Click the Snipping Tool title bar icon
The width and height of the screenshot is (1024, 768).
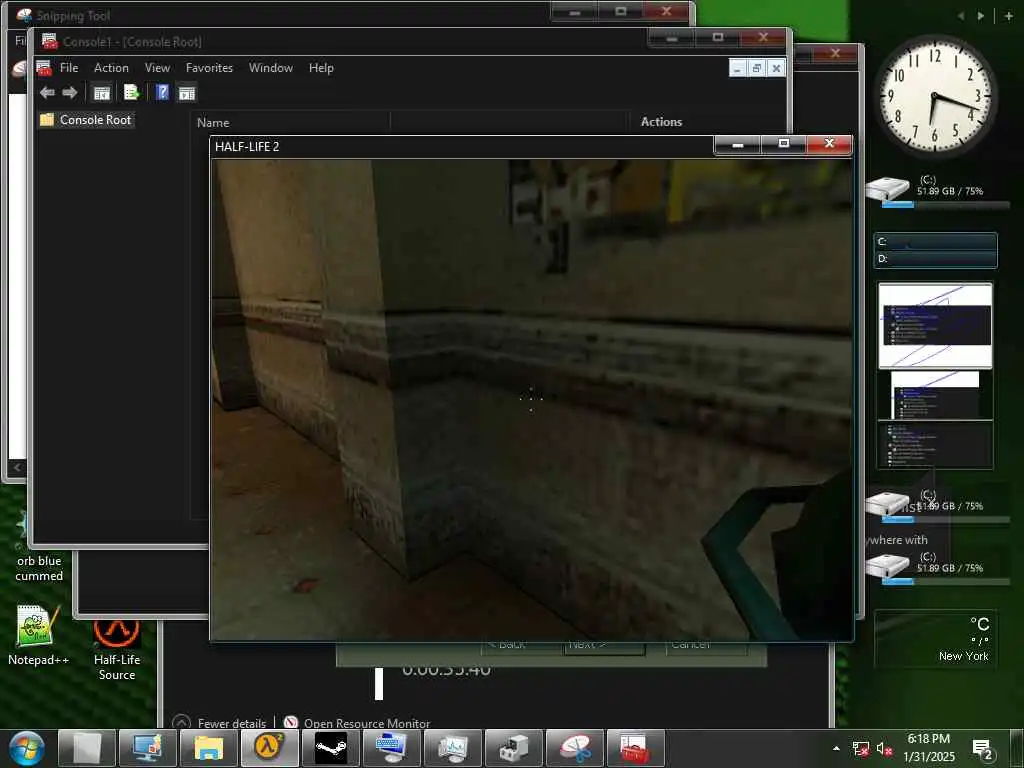pos(24,14)
